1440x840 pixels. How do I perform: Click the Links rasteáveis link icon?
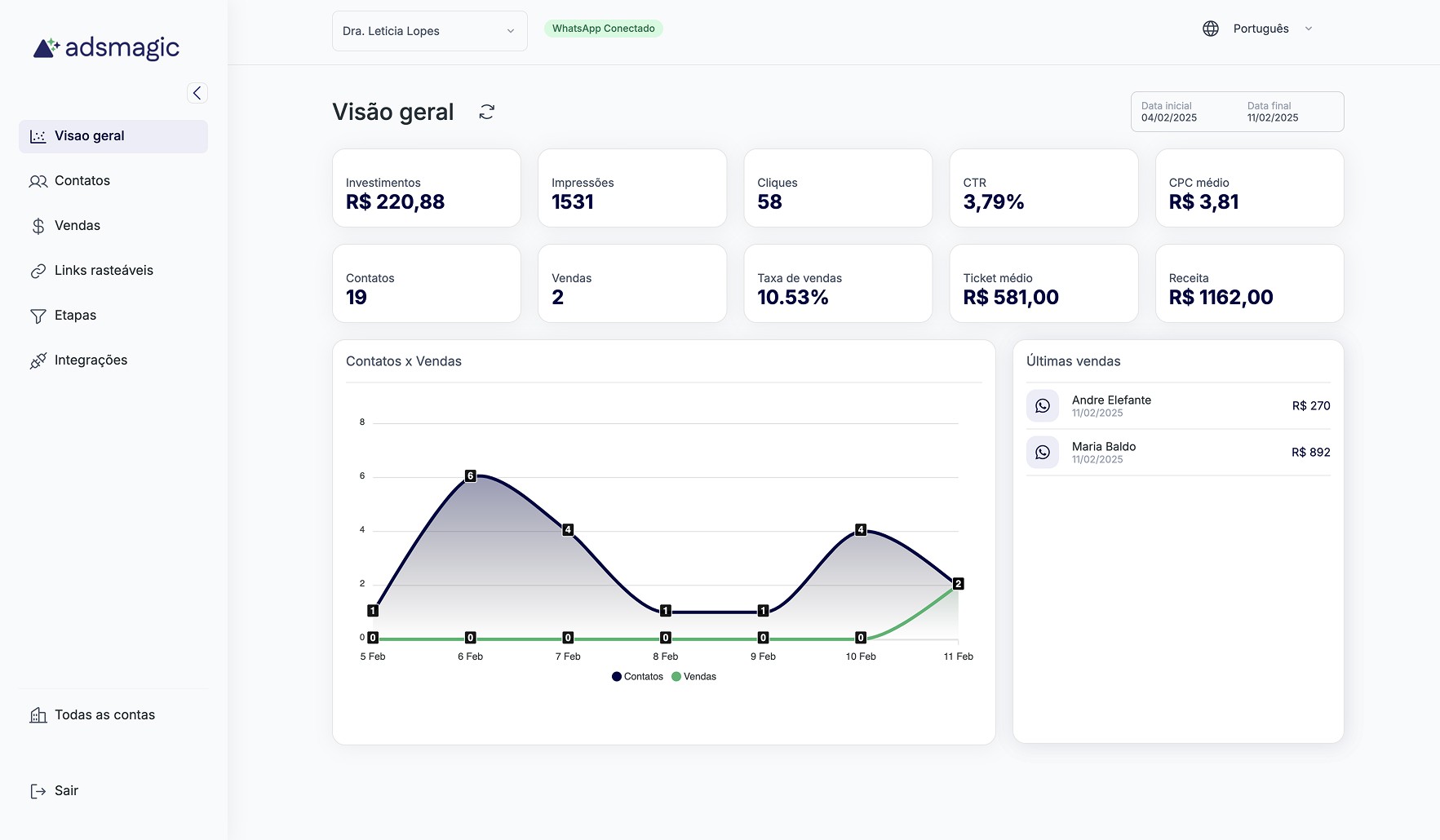[x=38, y=271]
